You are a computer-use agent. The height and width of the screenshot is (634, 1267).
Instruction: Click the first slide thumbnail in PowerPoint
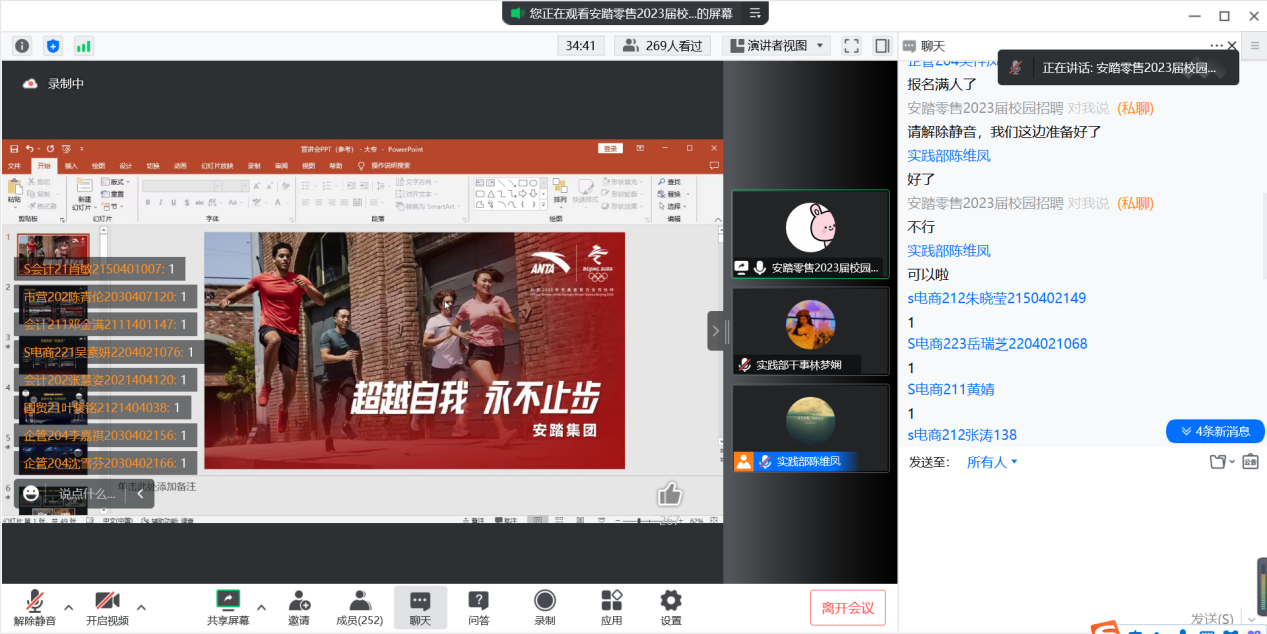[53, 253]
